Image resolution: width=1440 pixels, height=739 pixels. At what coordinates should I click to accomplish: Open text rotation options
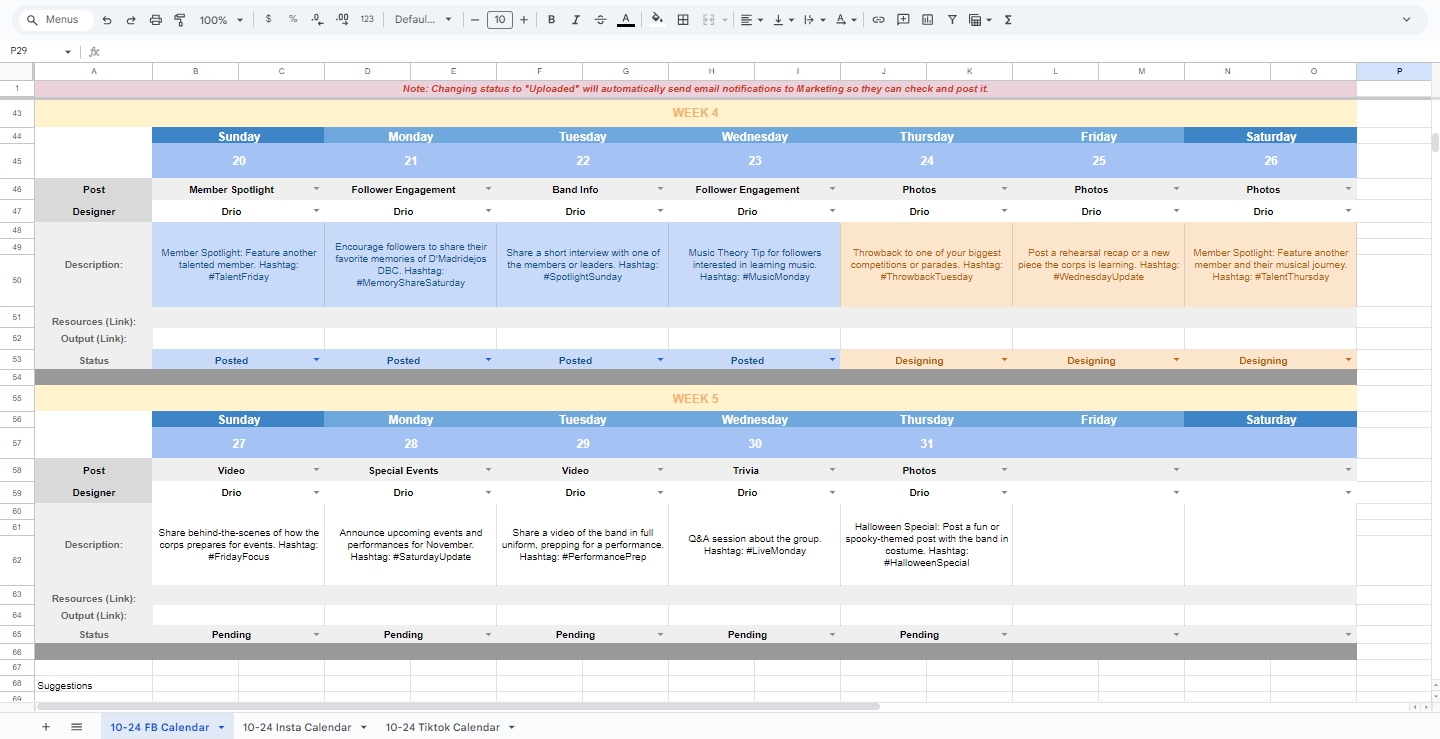[x=845, y=20]
